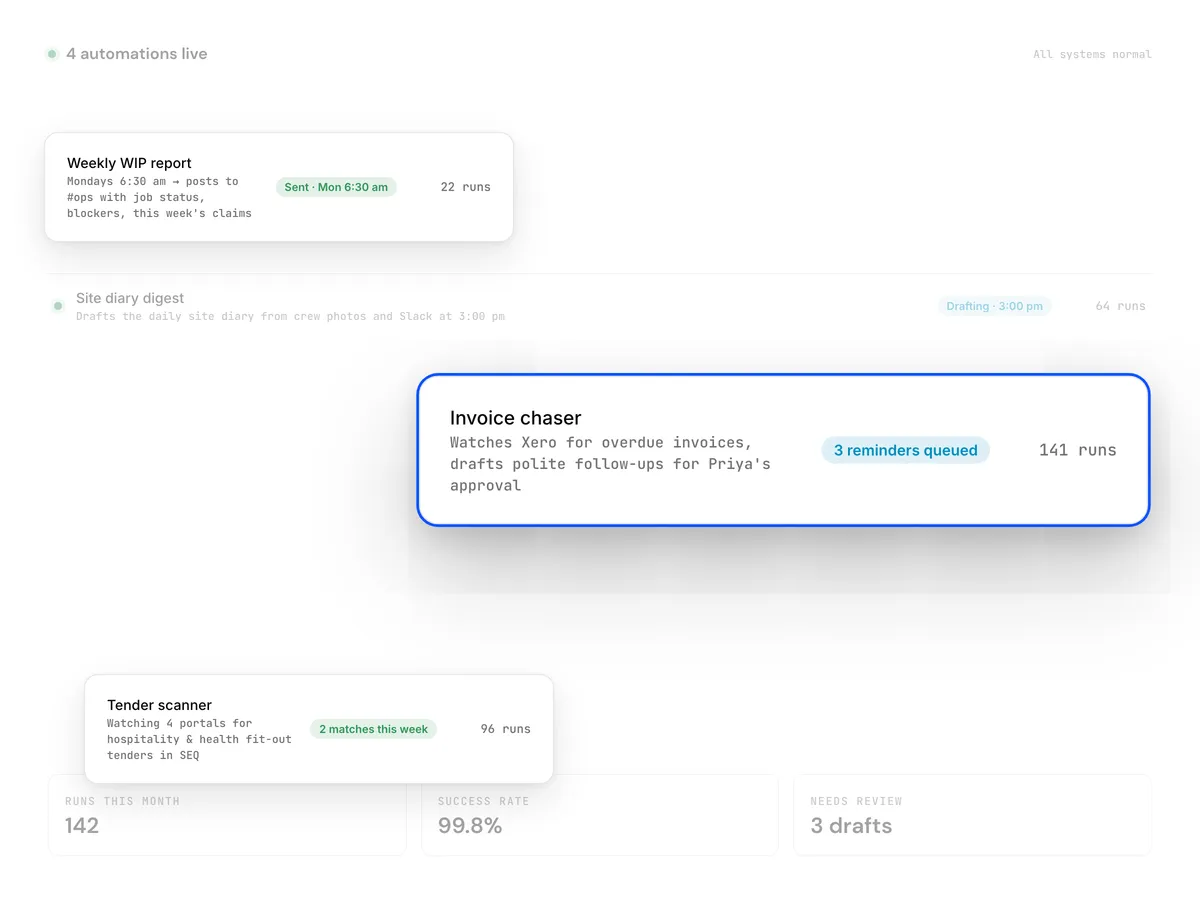
Task: Open the Tender scanner card
Action: coord(319,729)
